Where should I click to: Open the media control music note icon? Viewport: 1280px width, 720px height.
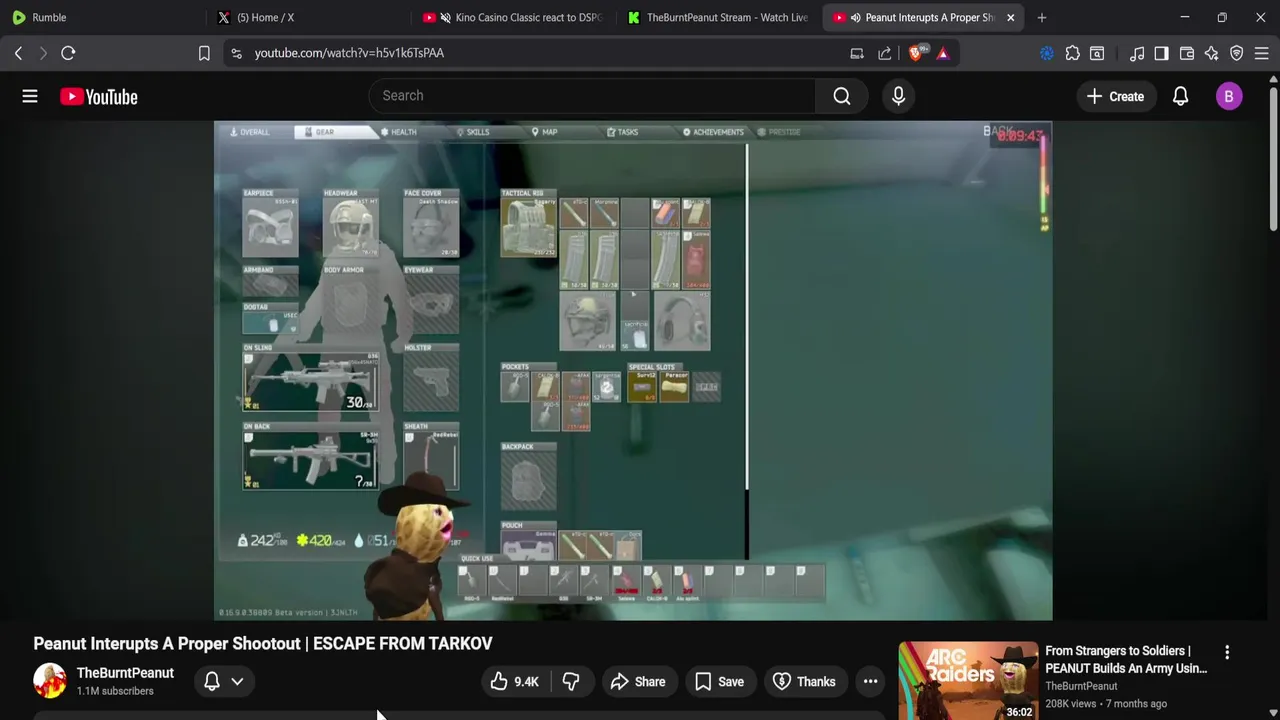[x=1137, y=53]
